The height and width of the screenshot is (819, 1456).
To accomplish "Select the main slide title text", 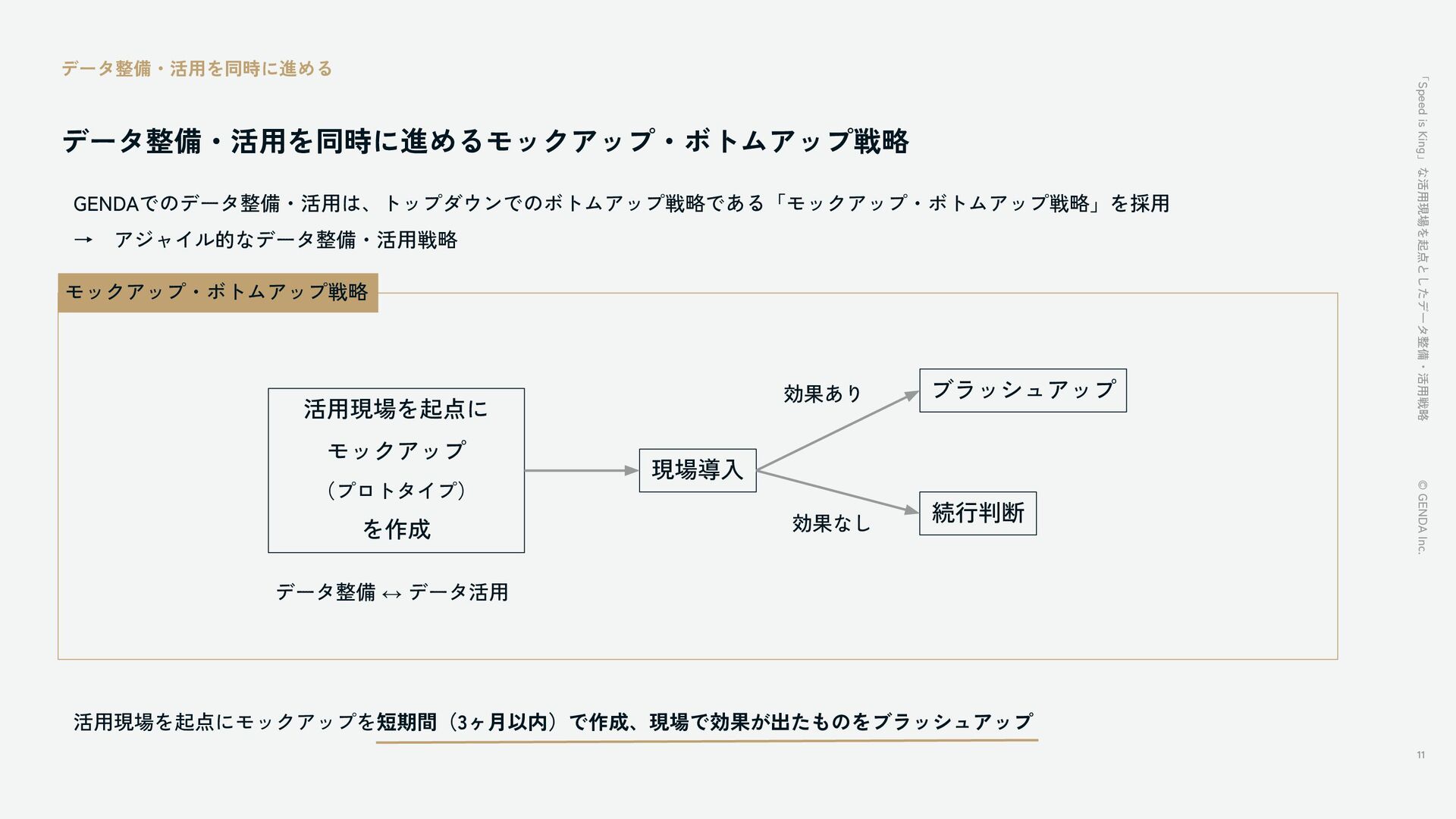I will 485,141.
